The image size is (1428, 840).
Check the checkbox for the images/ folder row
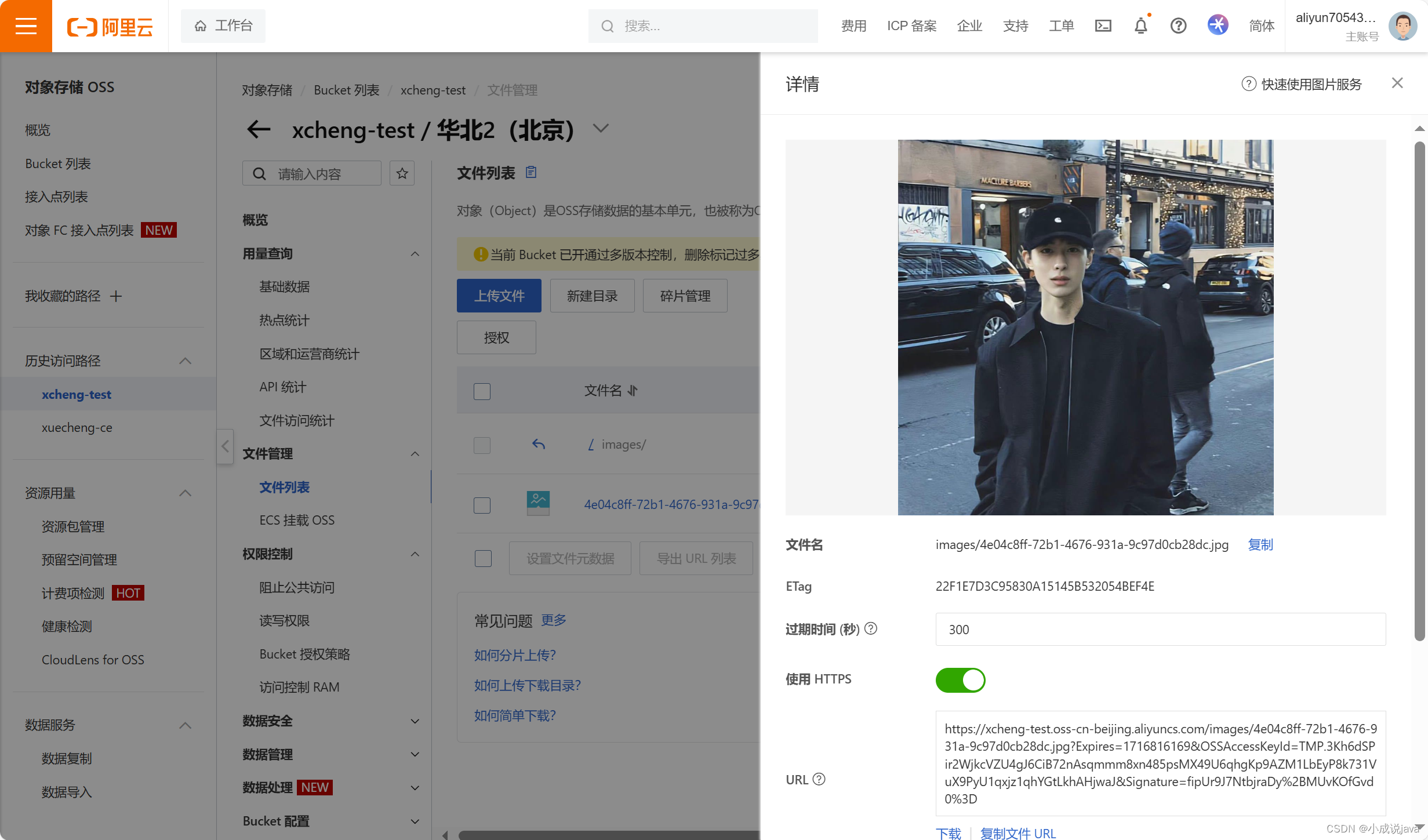tap(482, 445)
